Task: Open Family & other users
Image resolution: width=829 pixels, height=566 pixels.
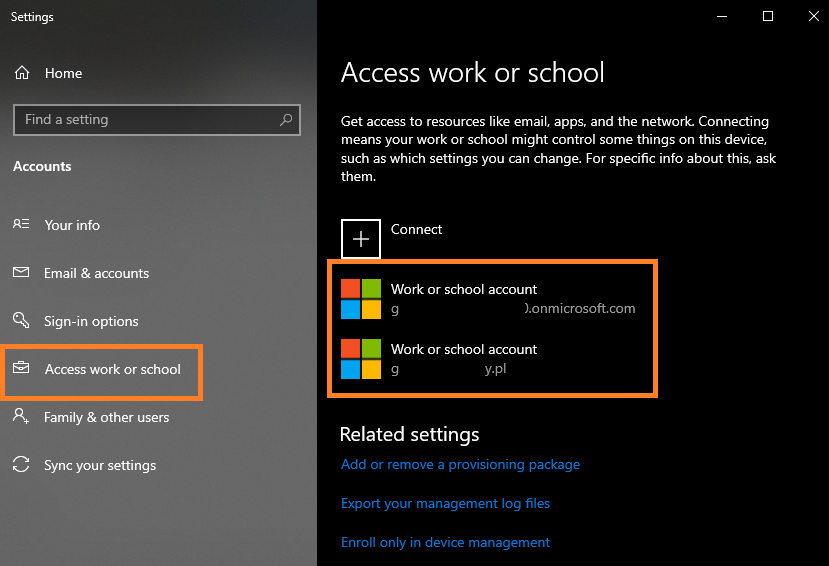Action: click(106, 417)
